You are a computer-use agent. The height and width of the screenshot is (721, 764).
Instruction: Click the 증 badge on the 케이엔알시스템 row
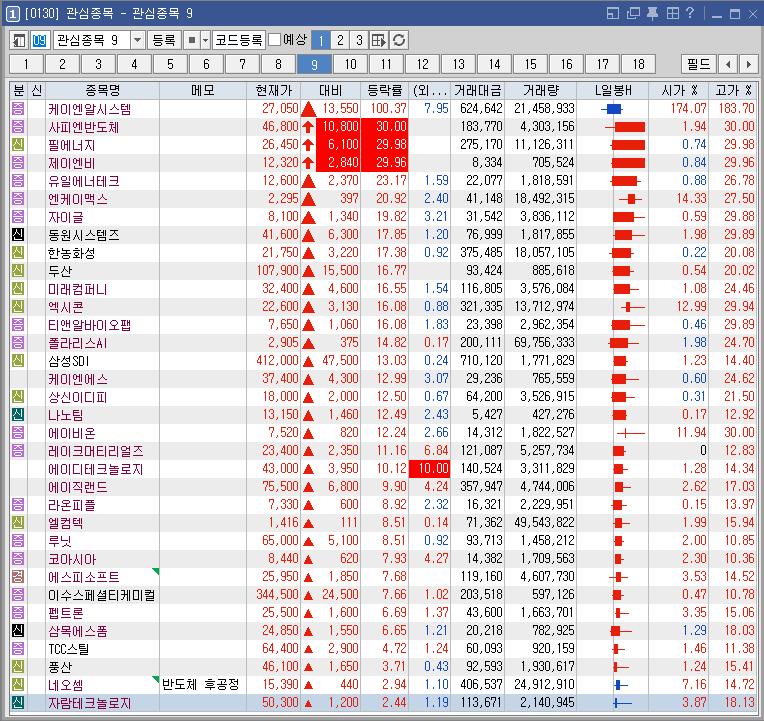coord(18,108)
